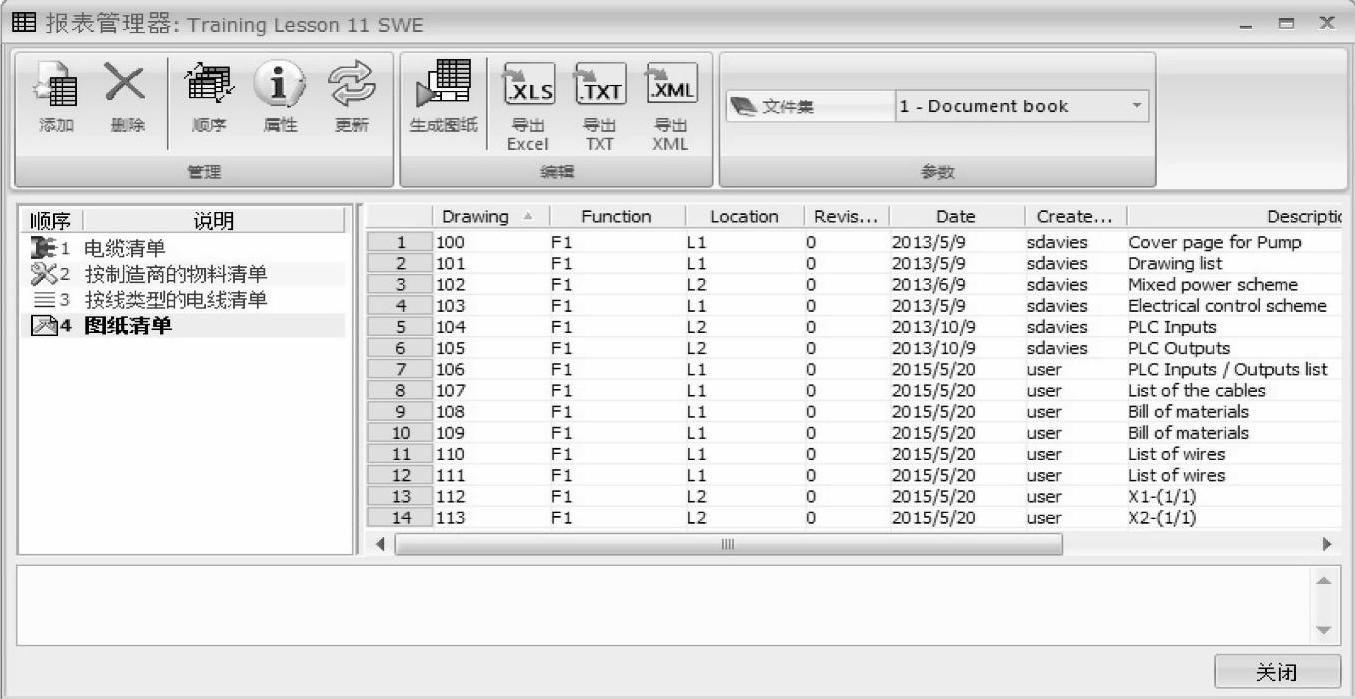Select row header 1 in the table
The width and height of the screenshot is (1355, 699).
(x=400, y=242)
